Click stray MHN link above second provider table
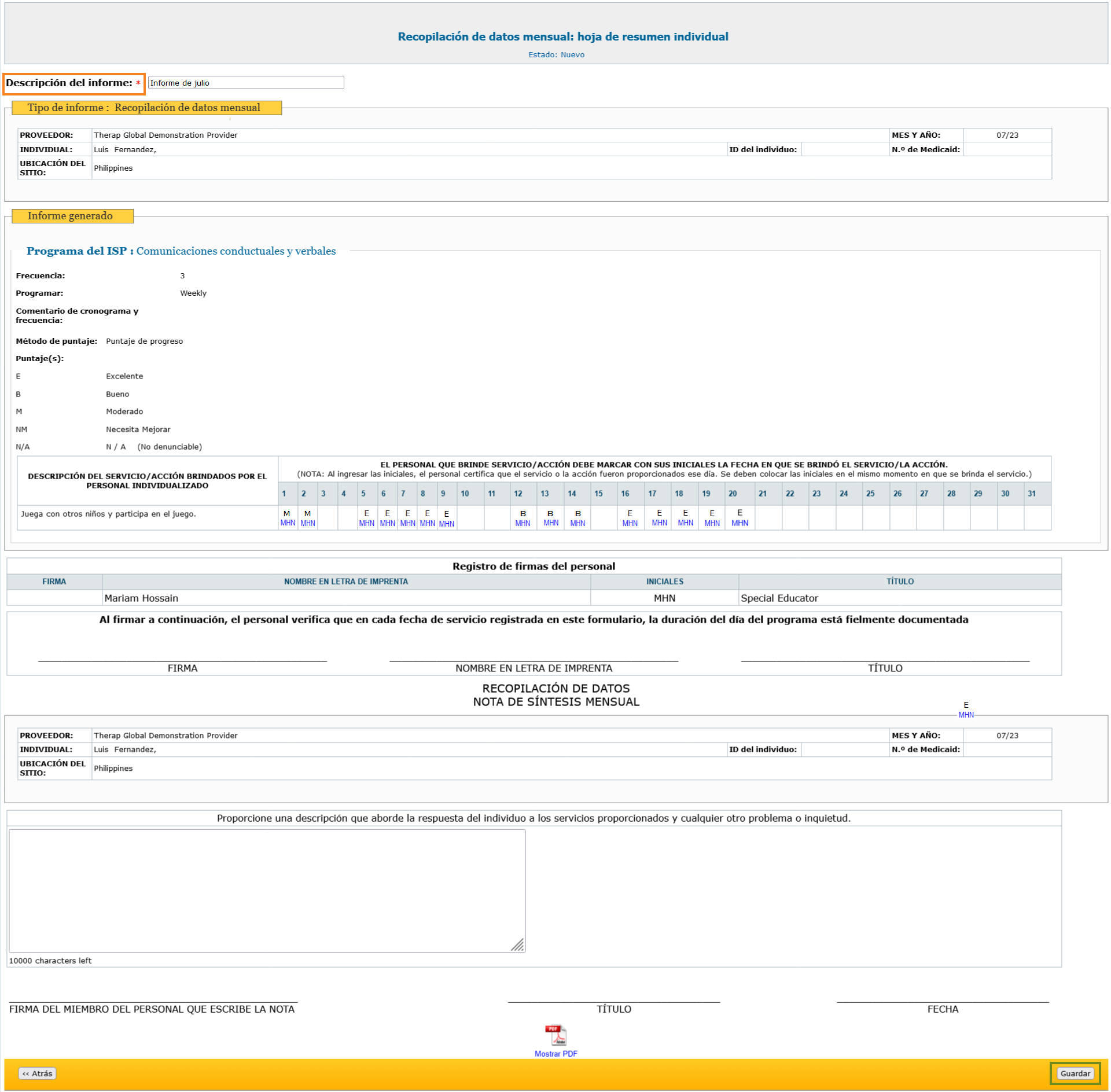 point(966,715)
